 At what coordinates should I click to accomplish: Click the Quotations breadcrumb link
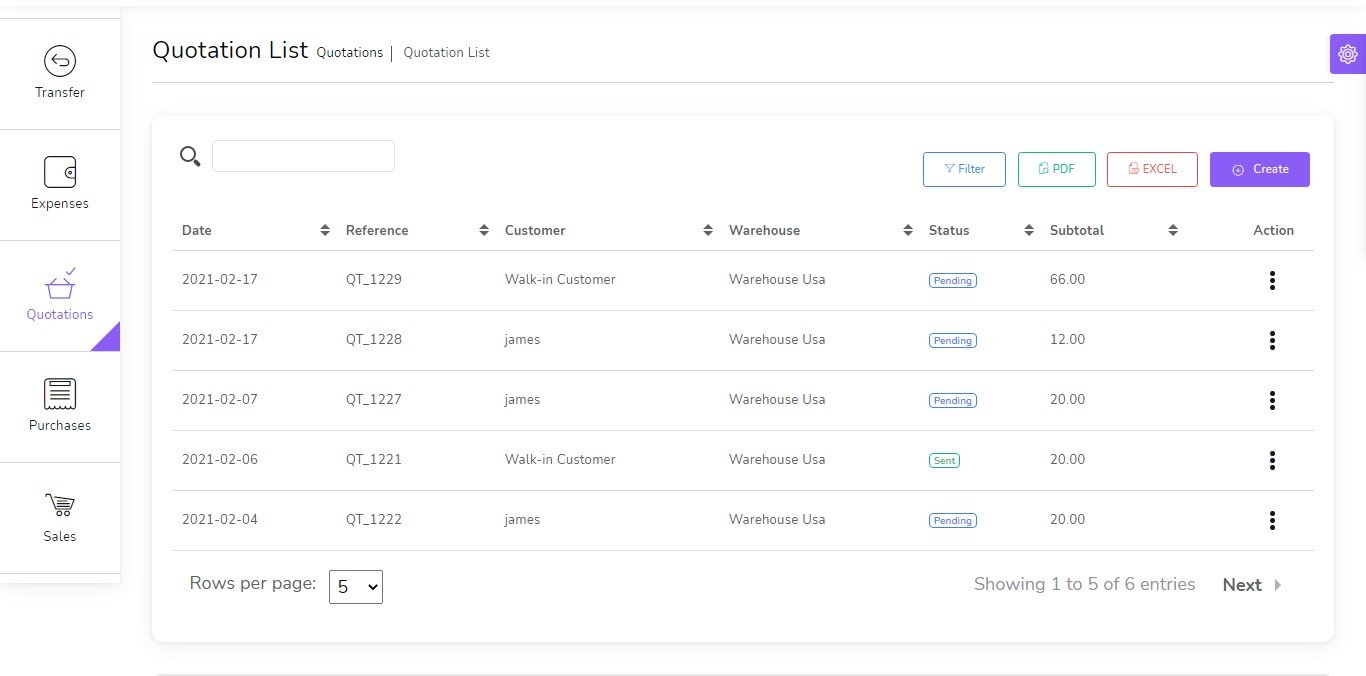[x=349, y=53]
